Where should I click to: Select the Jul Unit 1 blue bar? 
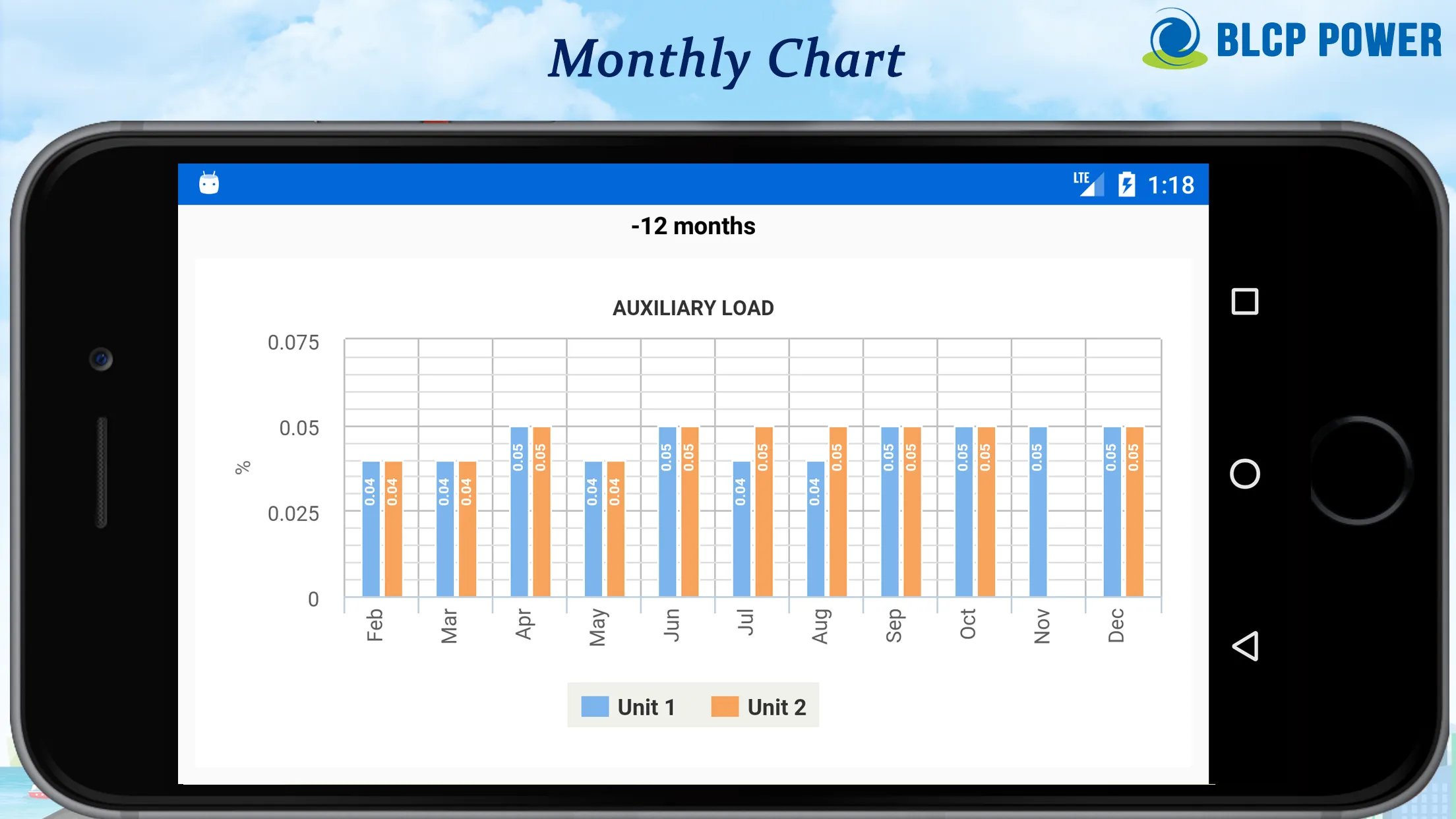click(x=742, y=529)
